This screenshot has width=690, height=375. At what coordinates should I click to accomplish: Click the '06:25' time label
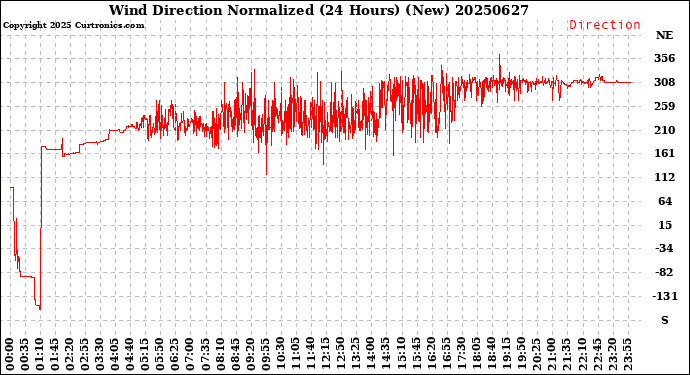coord(175,354)
